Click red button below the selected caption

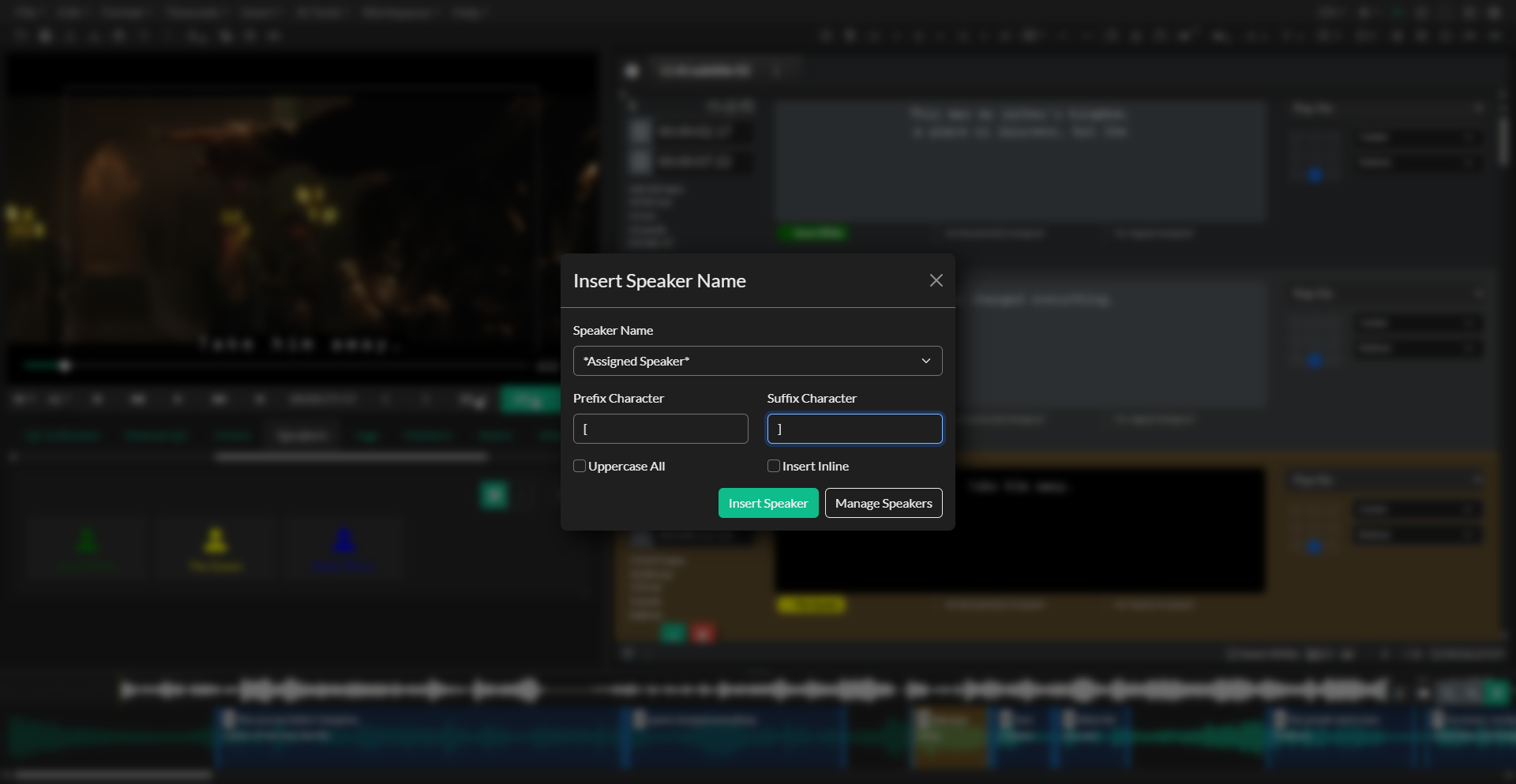702,633
